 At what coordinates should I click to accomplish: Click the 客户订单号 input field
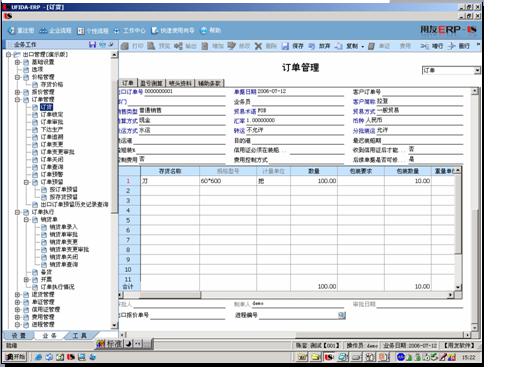[x=423, y=92]
